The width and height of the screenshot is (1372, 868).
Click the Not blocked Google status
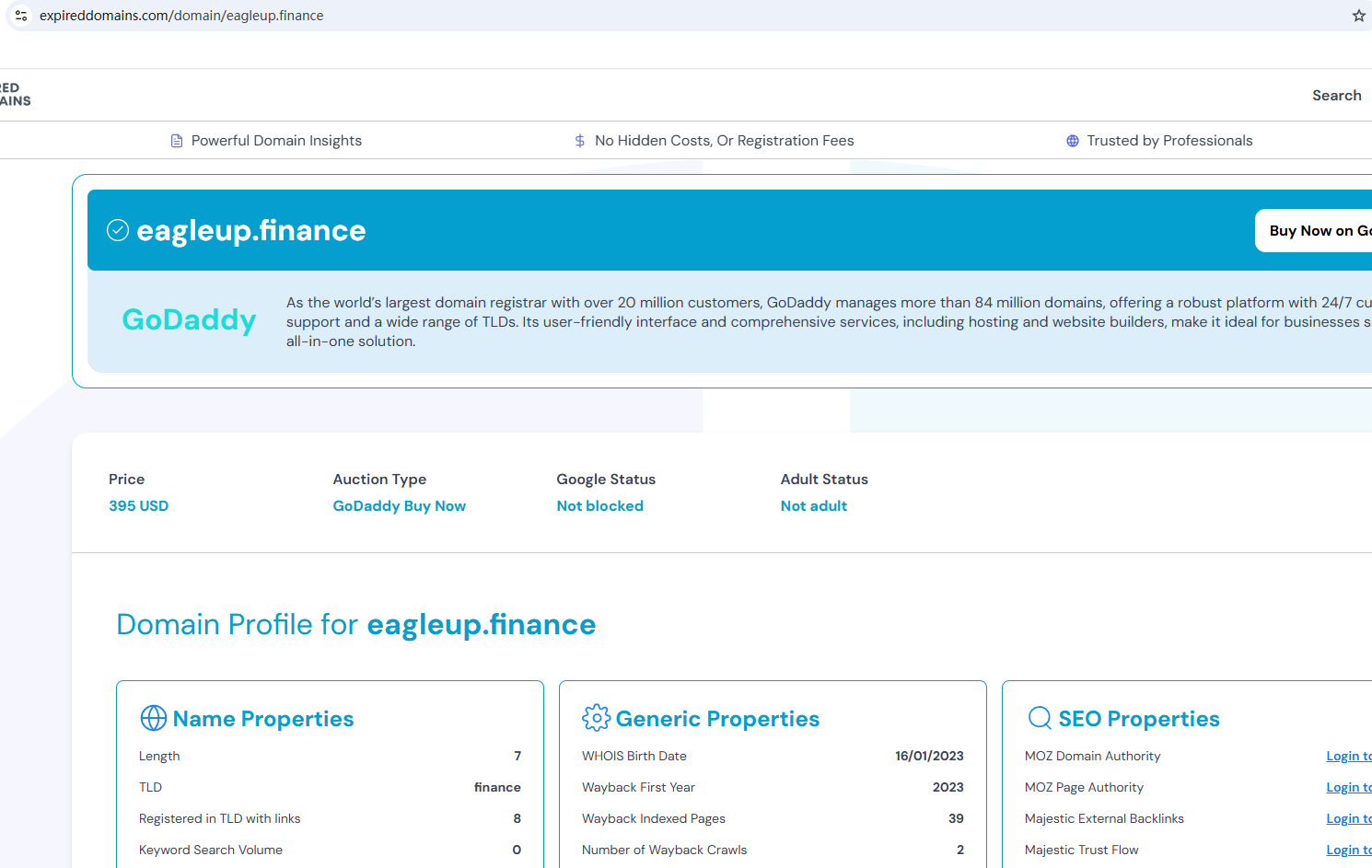click(600, 506)
